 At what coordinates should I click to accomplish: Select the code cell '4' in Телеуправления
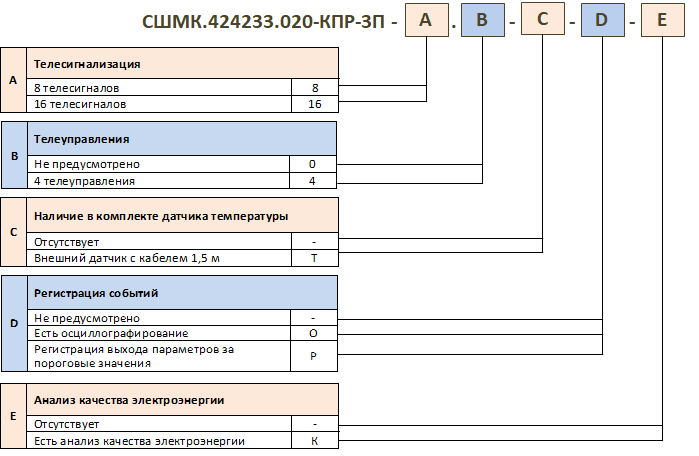point(312,181)
